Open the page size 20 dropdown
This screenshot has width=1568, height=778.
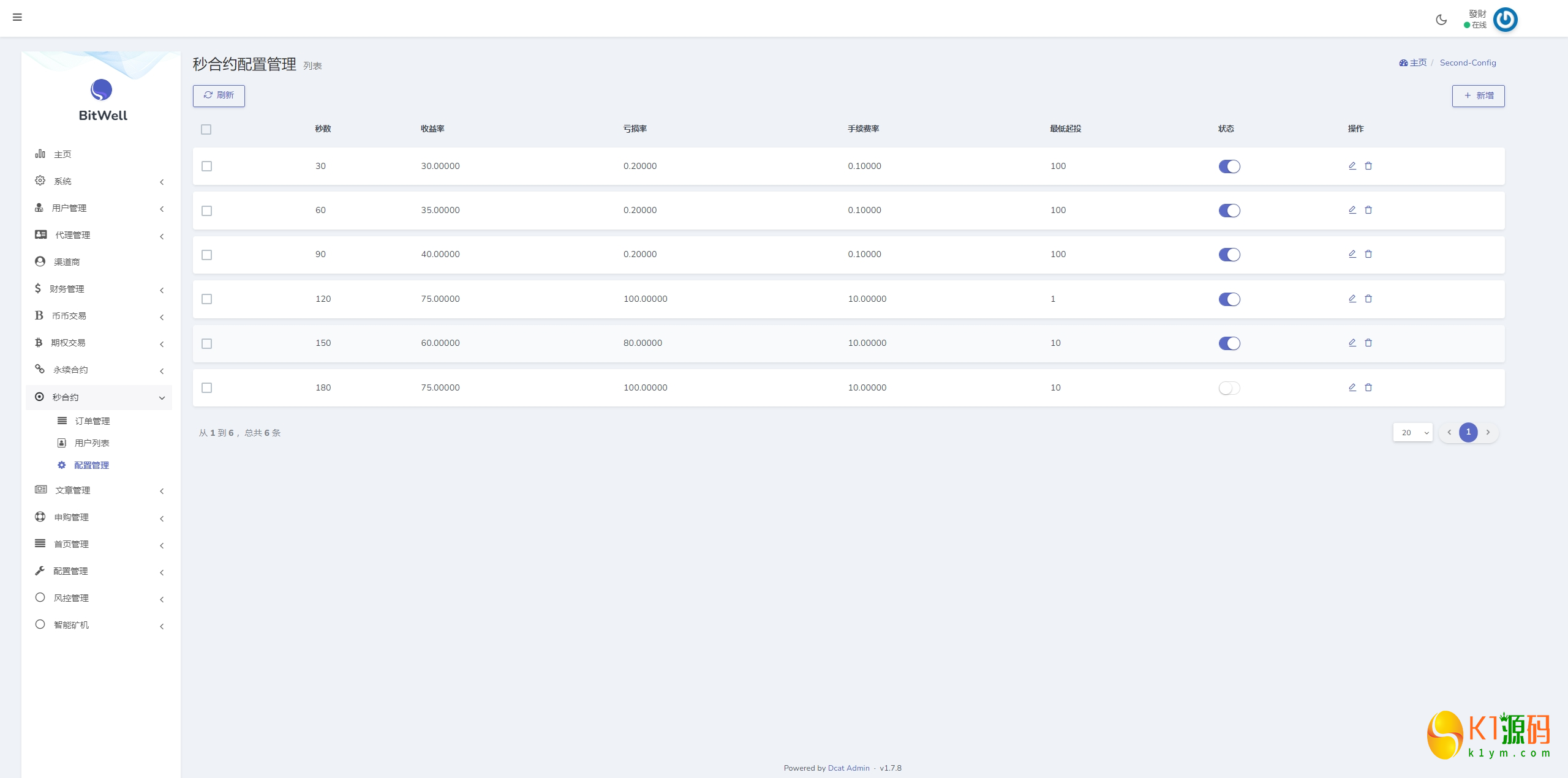click(x=1412, y=432)
